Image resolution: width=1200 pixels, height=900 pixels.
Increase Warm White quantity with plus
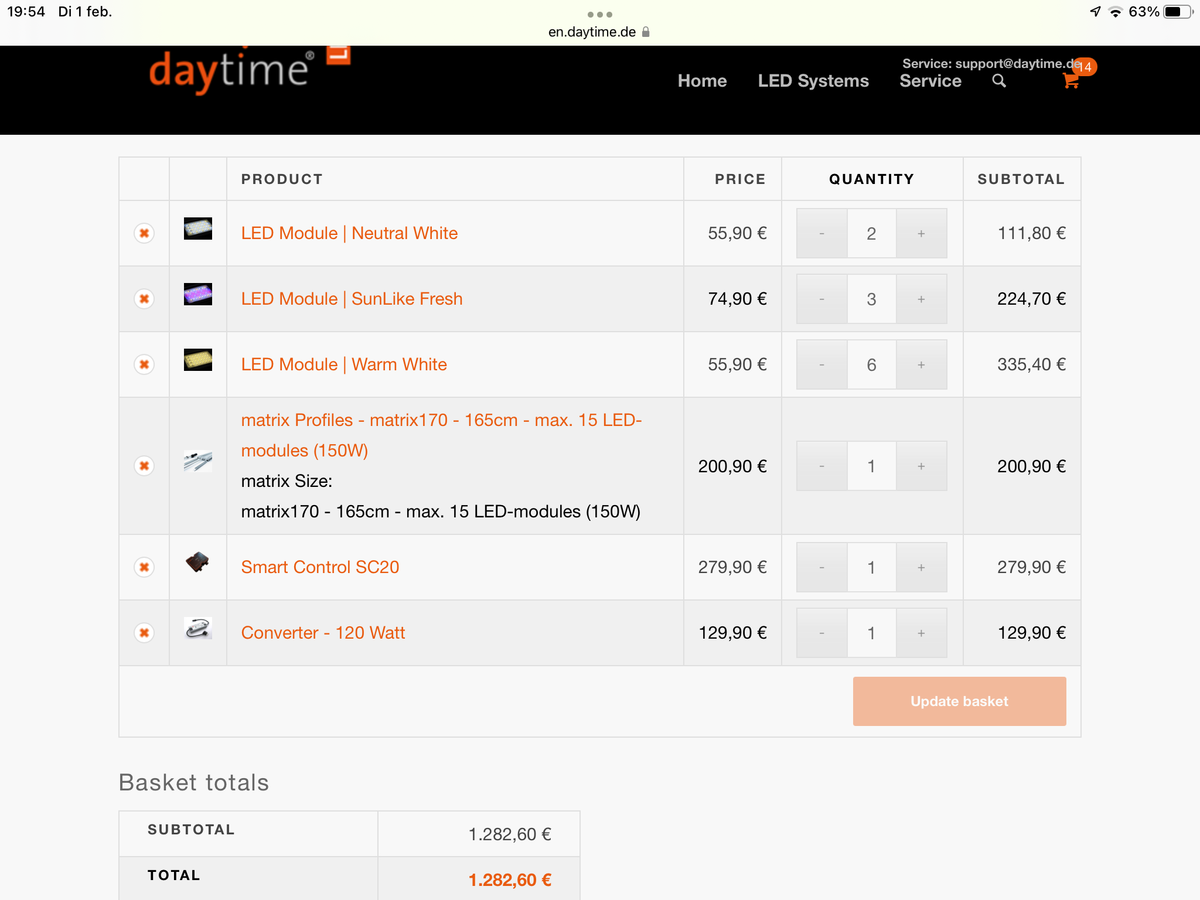[921, 365]
